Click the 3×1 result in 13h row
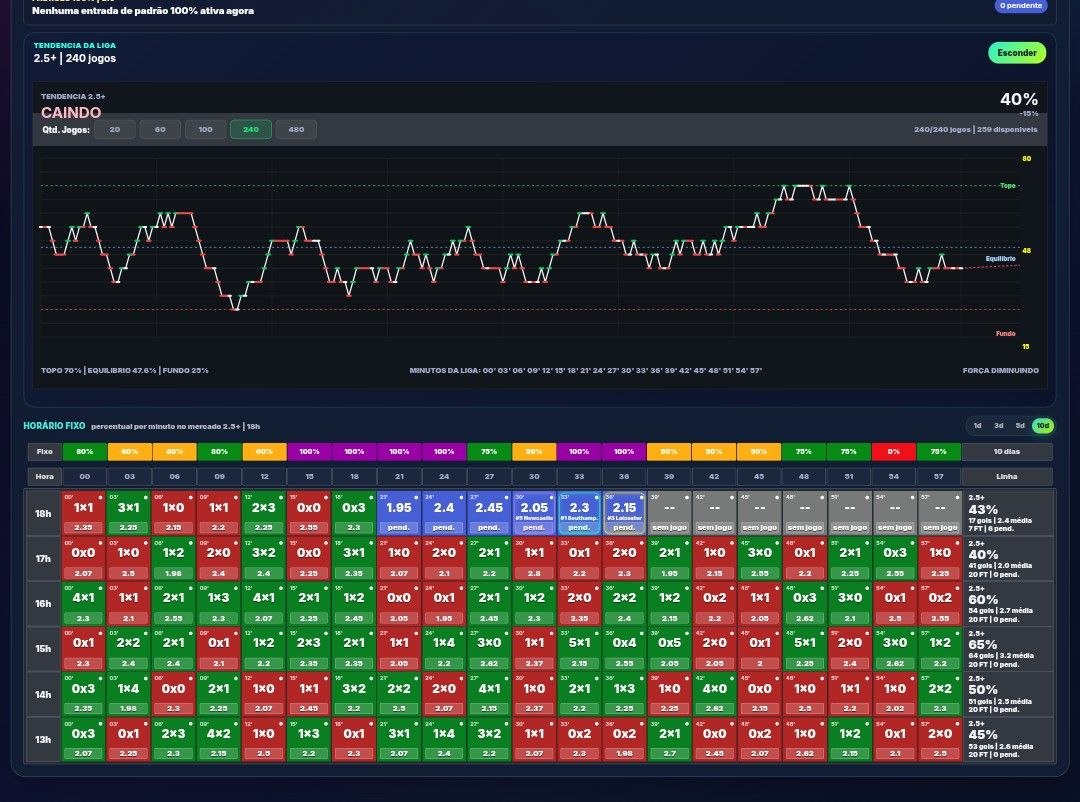1080x802 pixels. [x=399, y=739]
